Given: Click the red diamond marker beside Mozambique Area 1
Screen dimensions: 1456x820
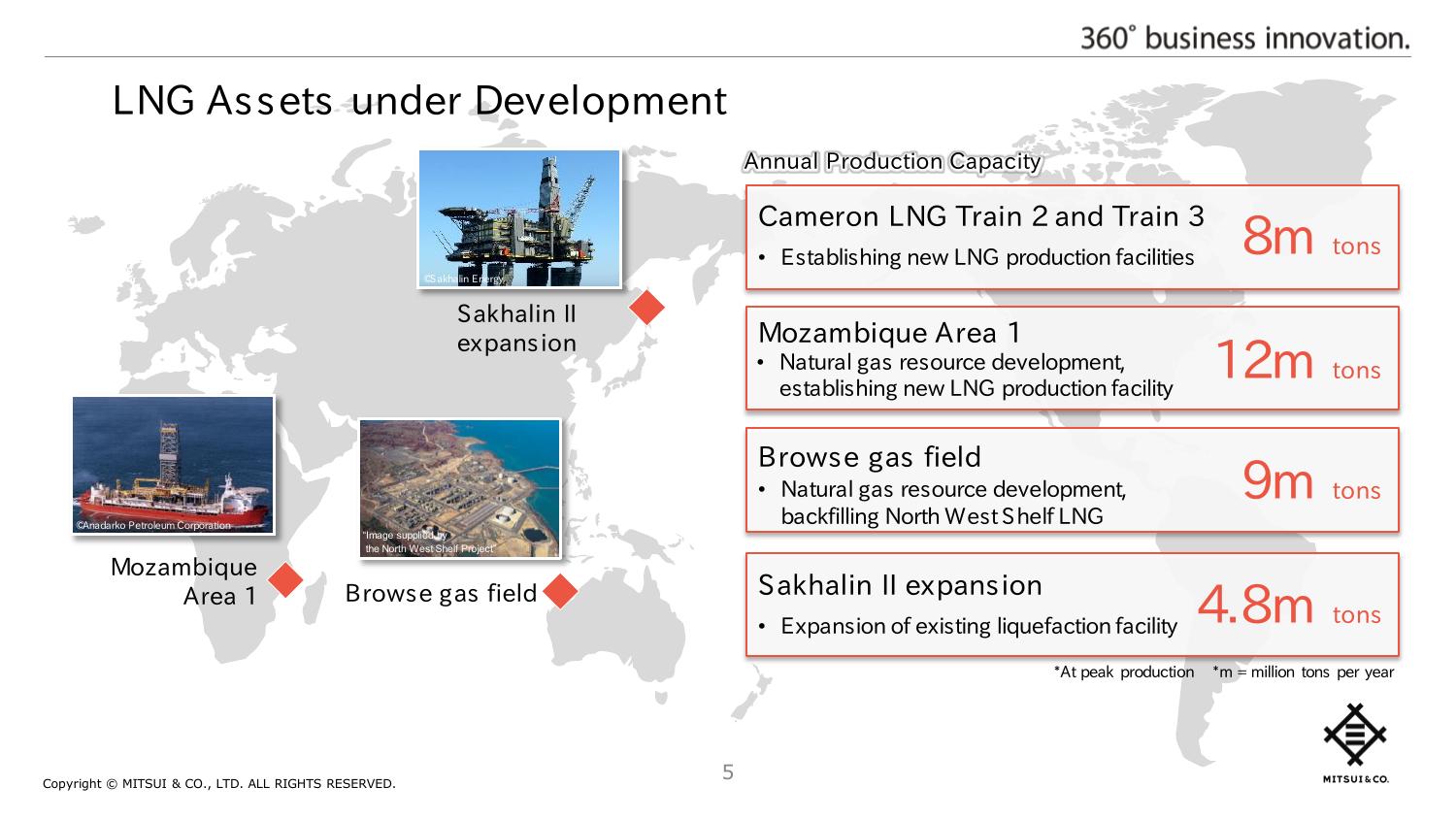Looking at the screenshot, I should pyautogui.click(x=285, y=580).
